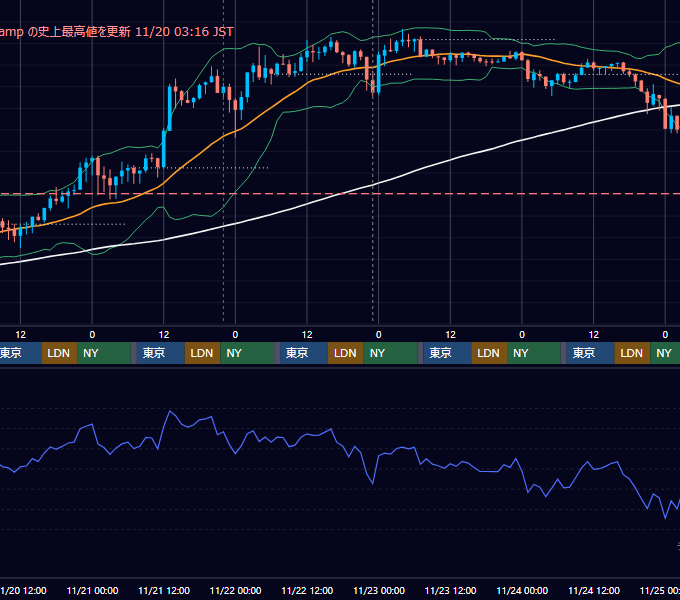Click the 東京 session block covering 11/24 12:00
The height and width of the screenshot is (600, 680).
pos(590,353)
